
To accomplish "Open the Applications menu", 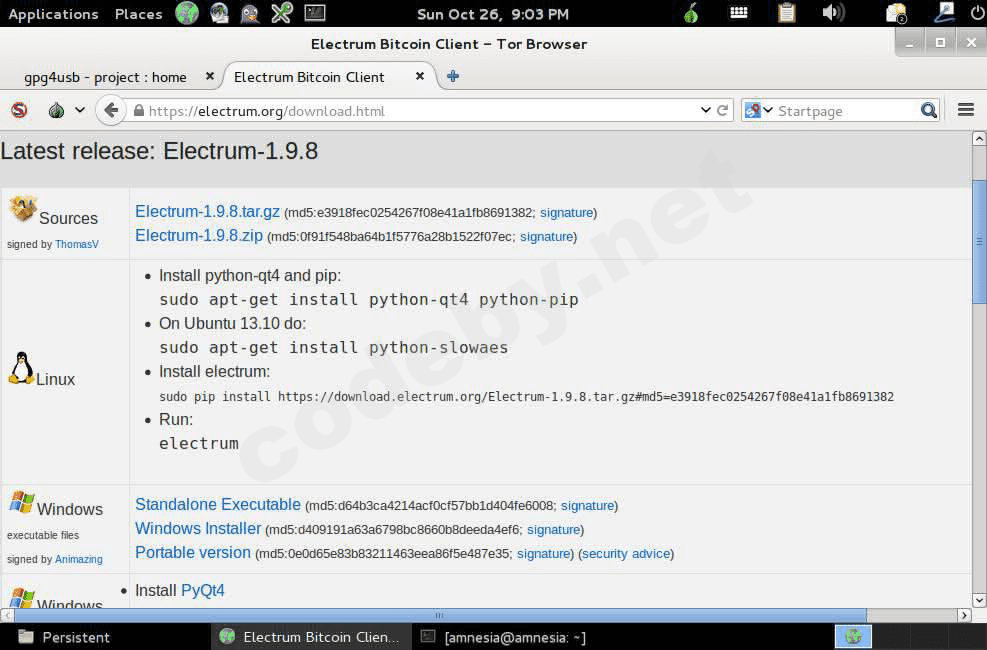I will pos(54,14).
